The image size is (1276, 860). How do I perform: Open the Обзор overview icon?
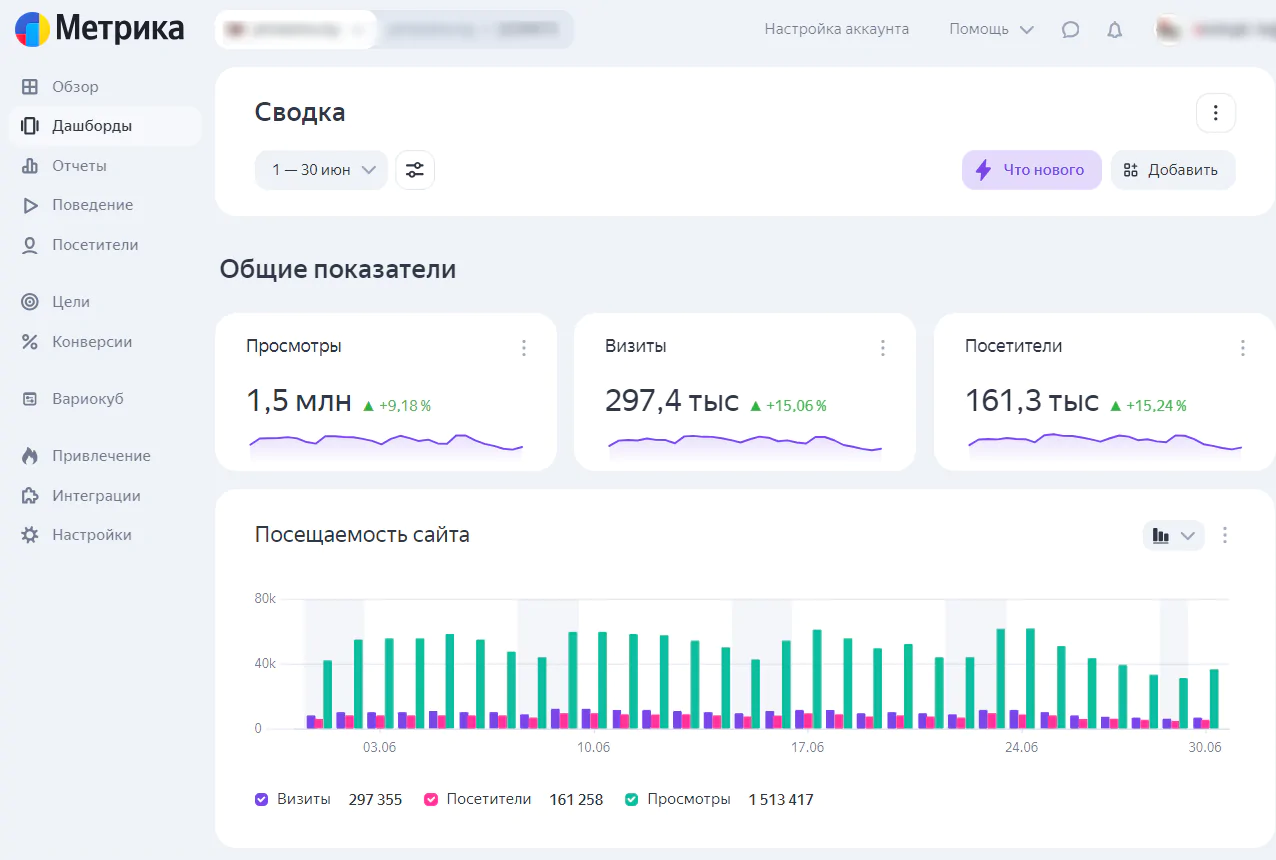click(x=30, y=87)
